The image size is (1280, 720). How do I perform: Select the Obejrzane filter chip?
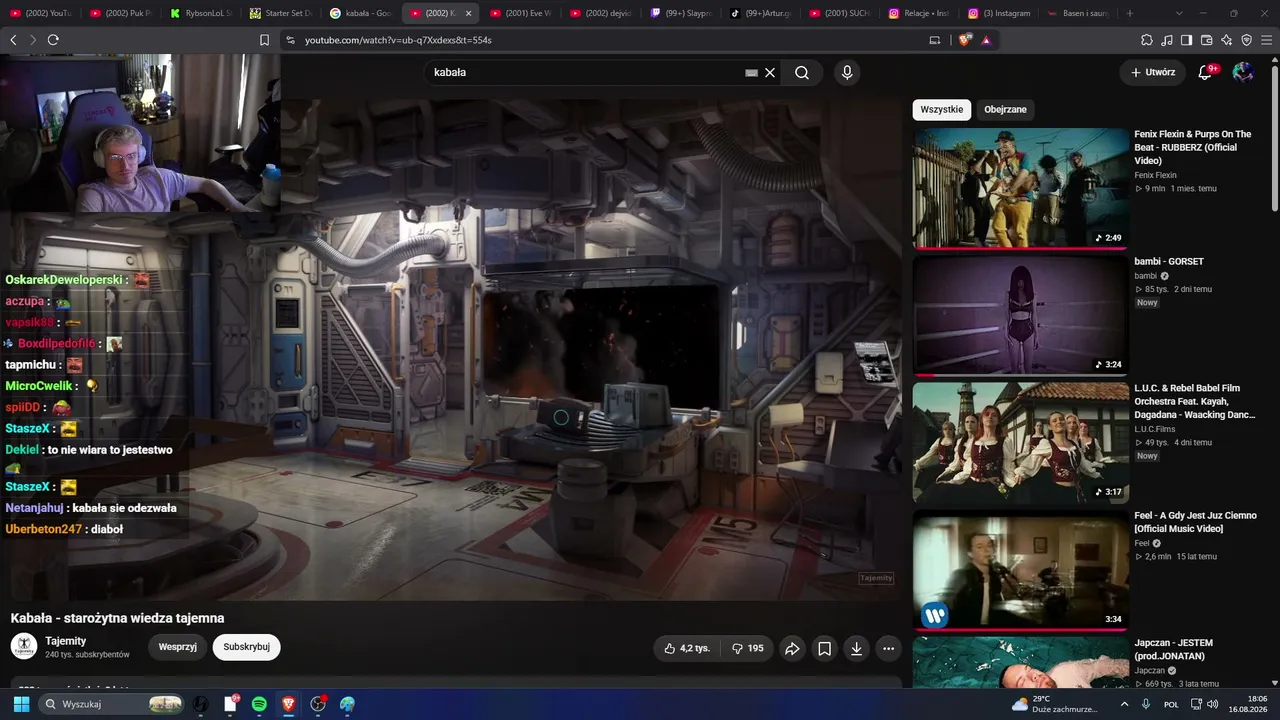1005,109
